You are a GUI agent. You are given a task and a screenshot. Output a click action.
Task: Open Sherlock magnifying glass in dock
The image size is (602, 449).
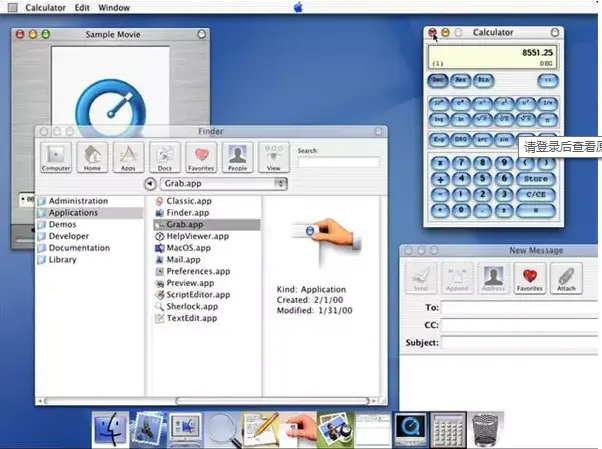pos(223,429)
